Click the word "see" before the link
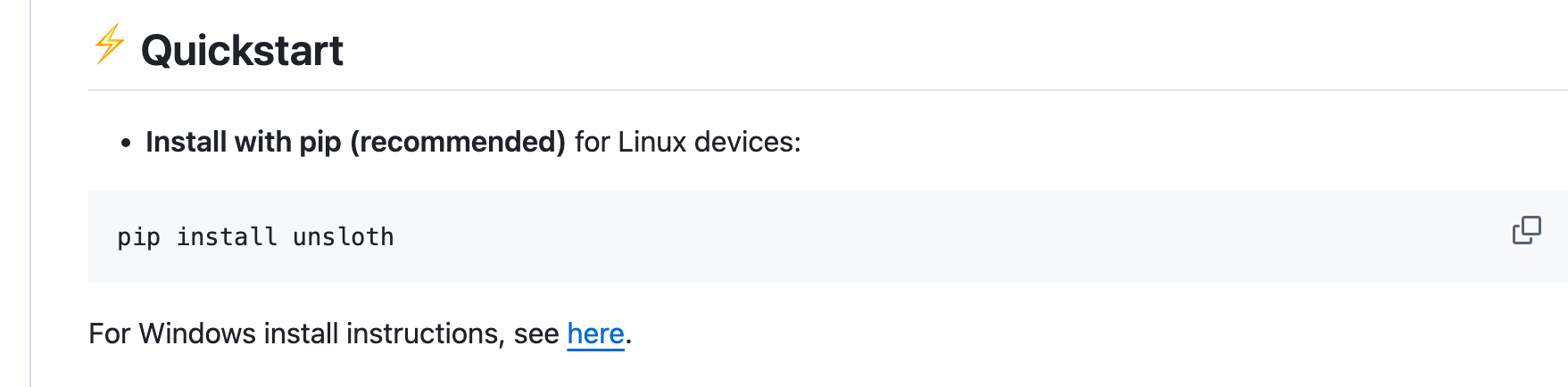The height and width of the screenshot is (387, 1568). click(x=536, y=333)
